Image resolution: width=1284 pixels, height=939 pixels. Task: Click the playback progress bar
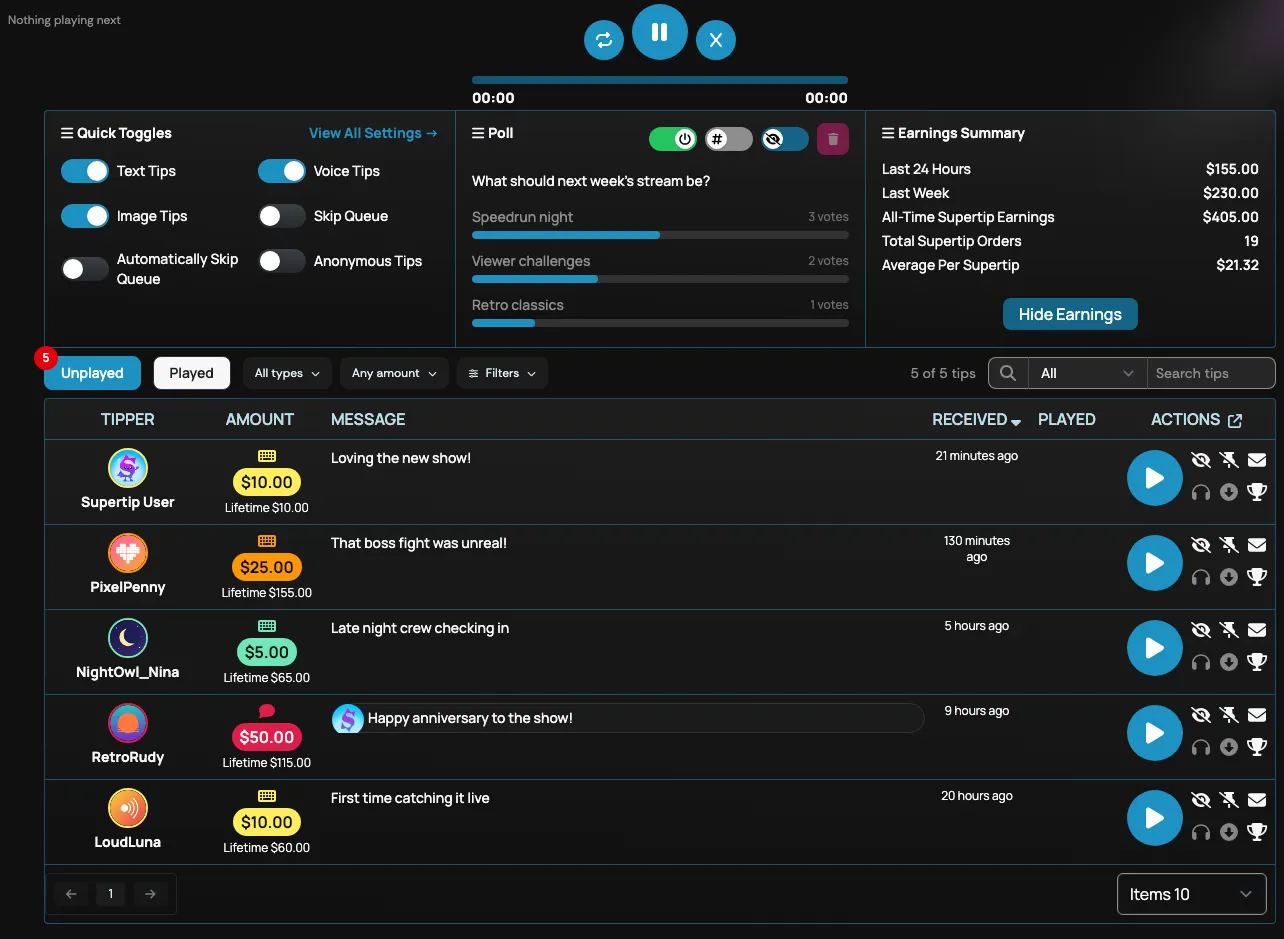coord(660,80)
